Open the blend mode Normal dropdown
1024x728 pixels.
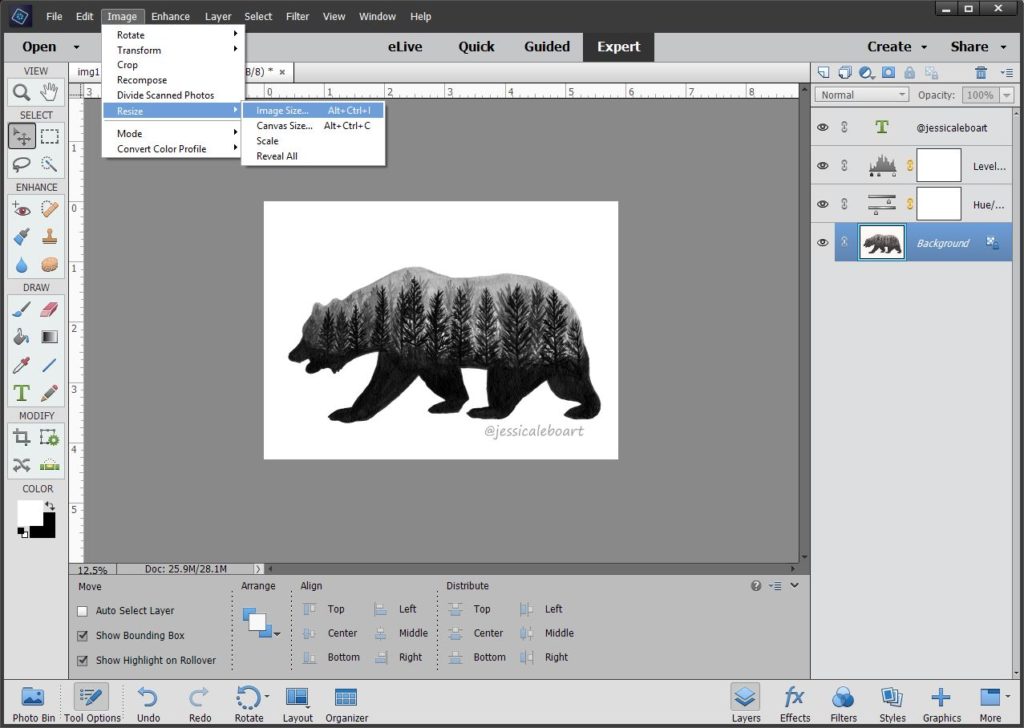click(x=861, y=95)
